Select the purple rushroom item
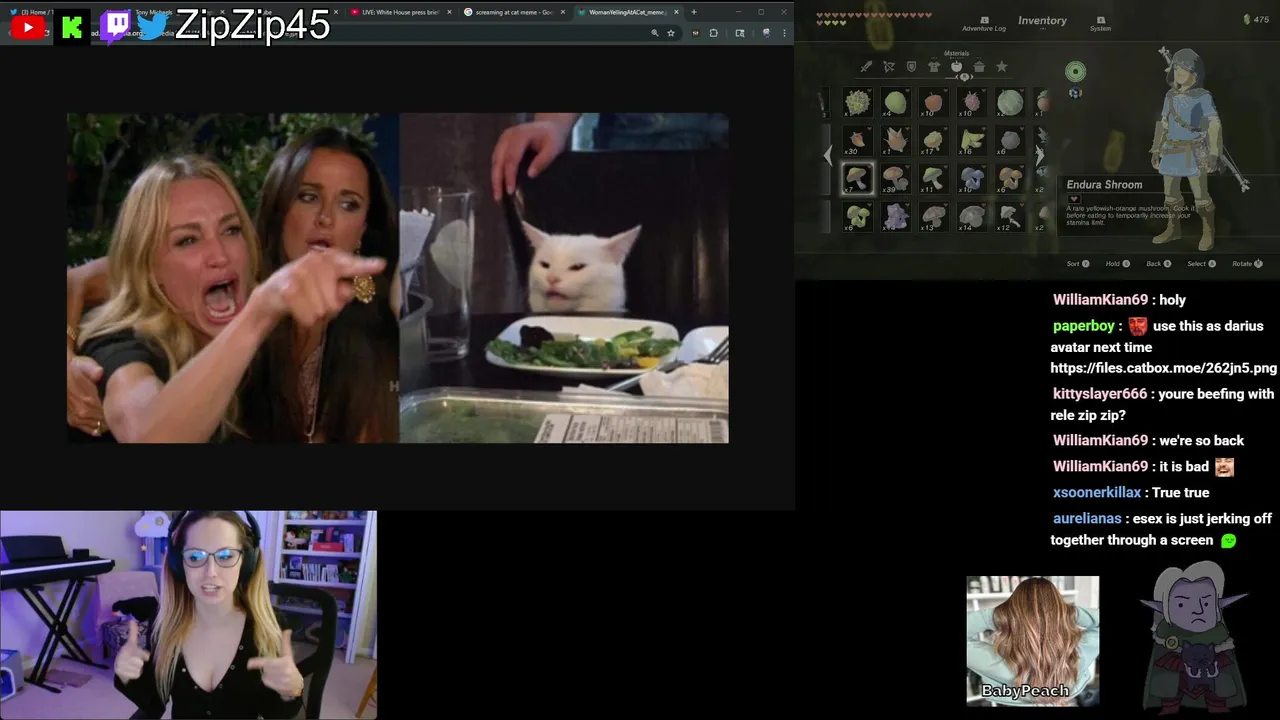The image size is (1280, 720). pyautogui.click(x=895, y=216)
